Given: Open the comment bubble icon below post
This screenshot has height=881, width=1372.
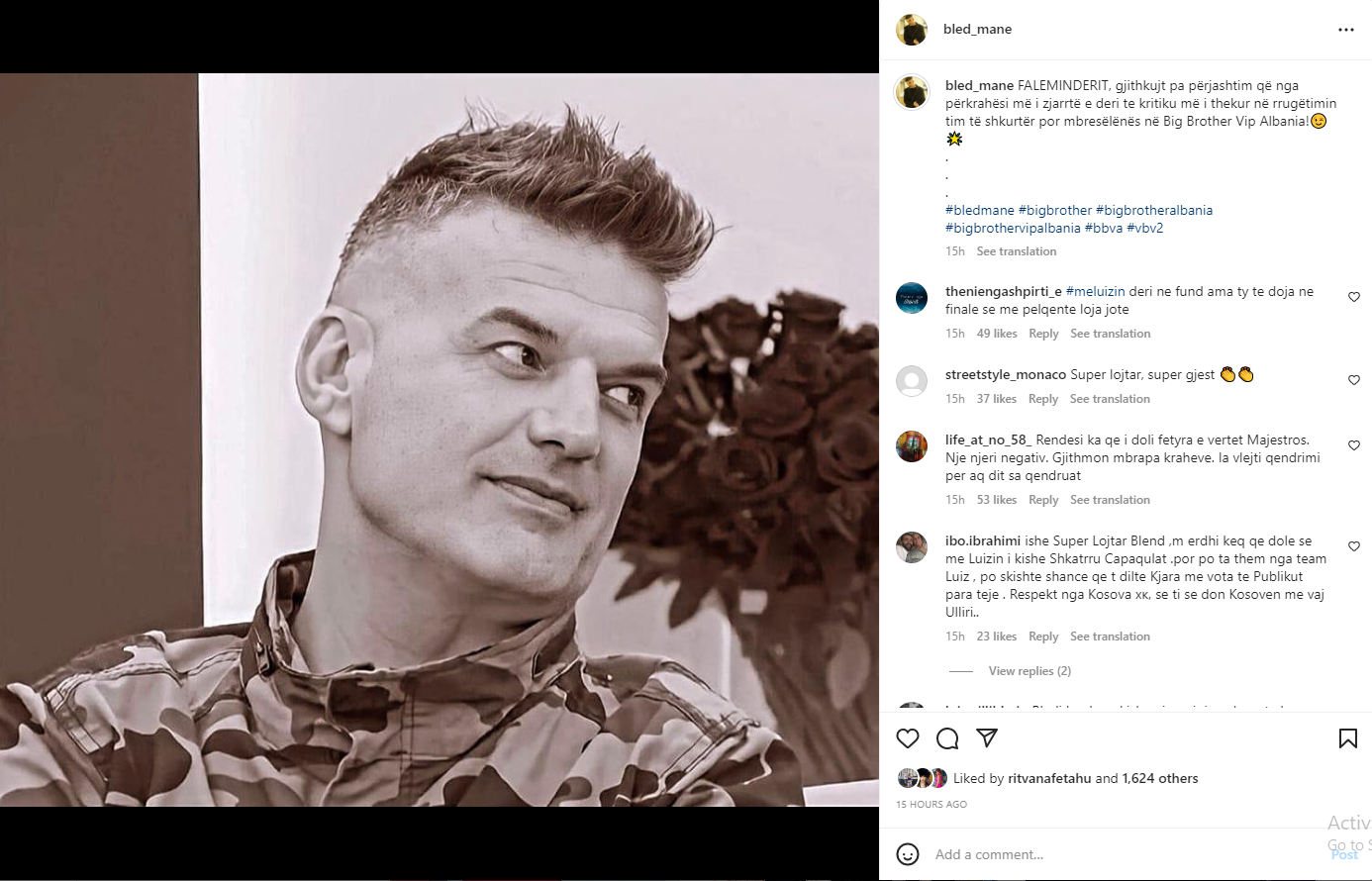Looking at the screenshot, I should point(947,738).
